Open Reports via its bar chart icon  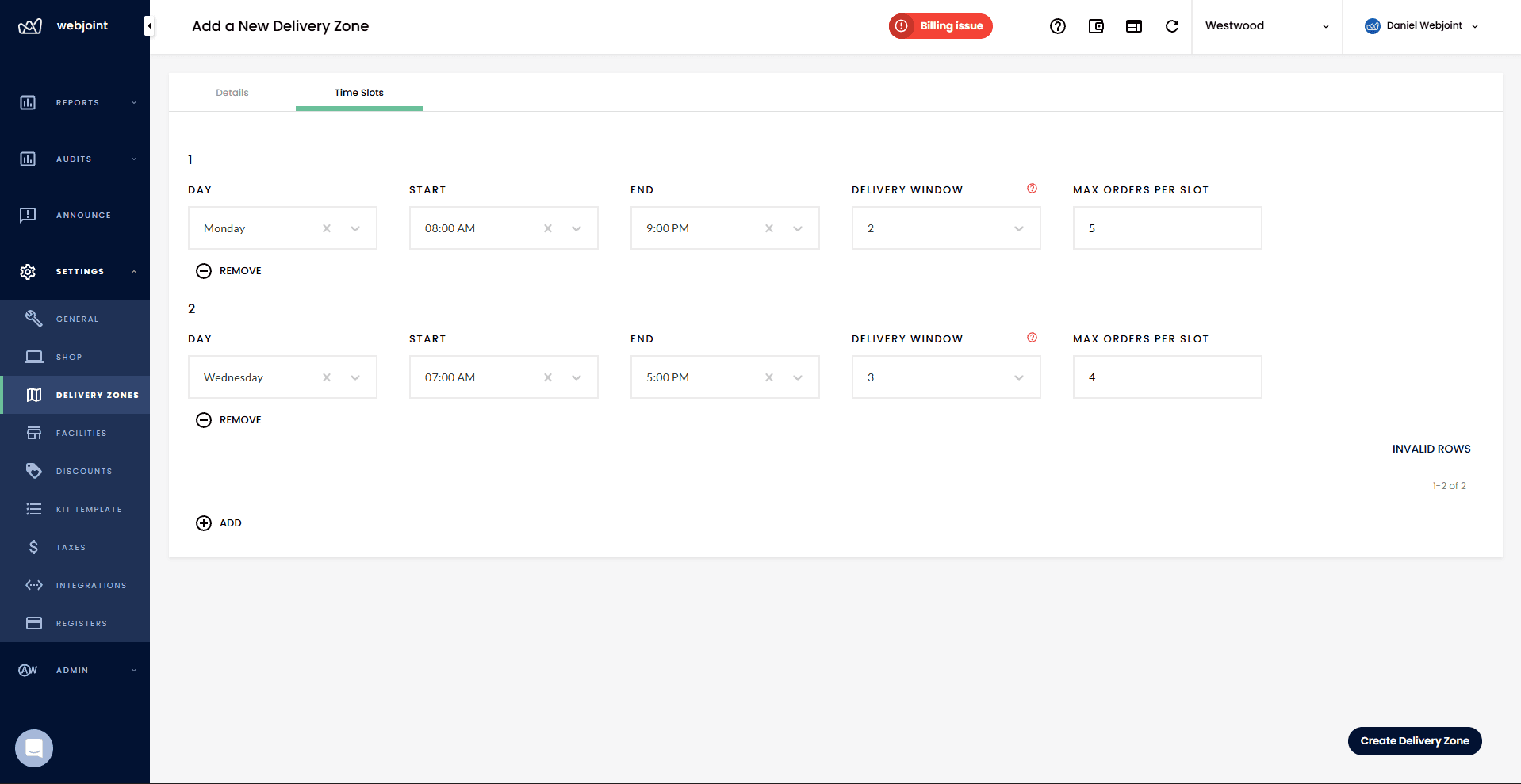click(28, 102)
